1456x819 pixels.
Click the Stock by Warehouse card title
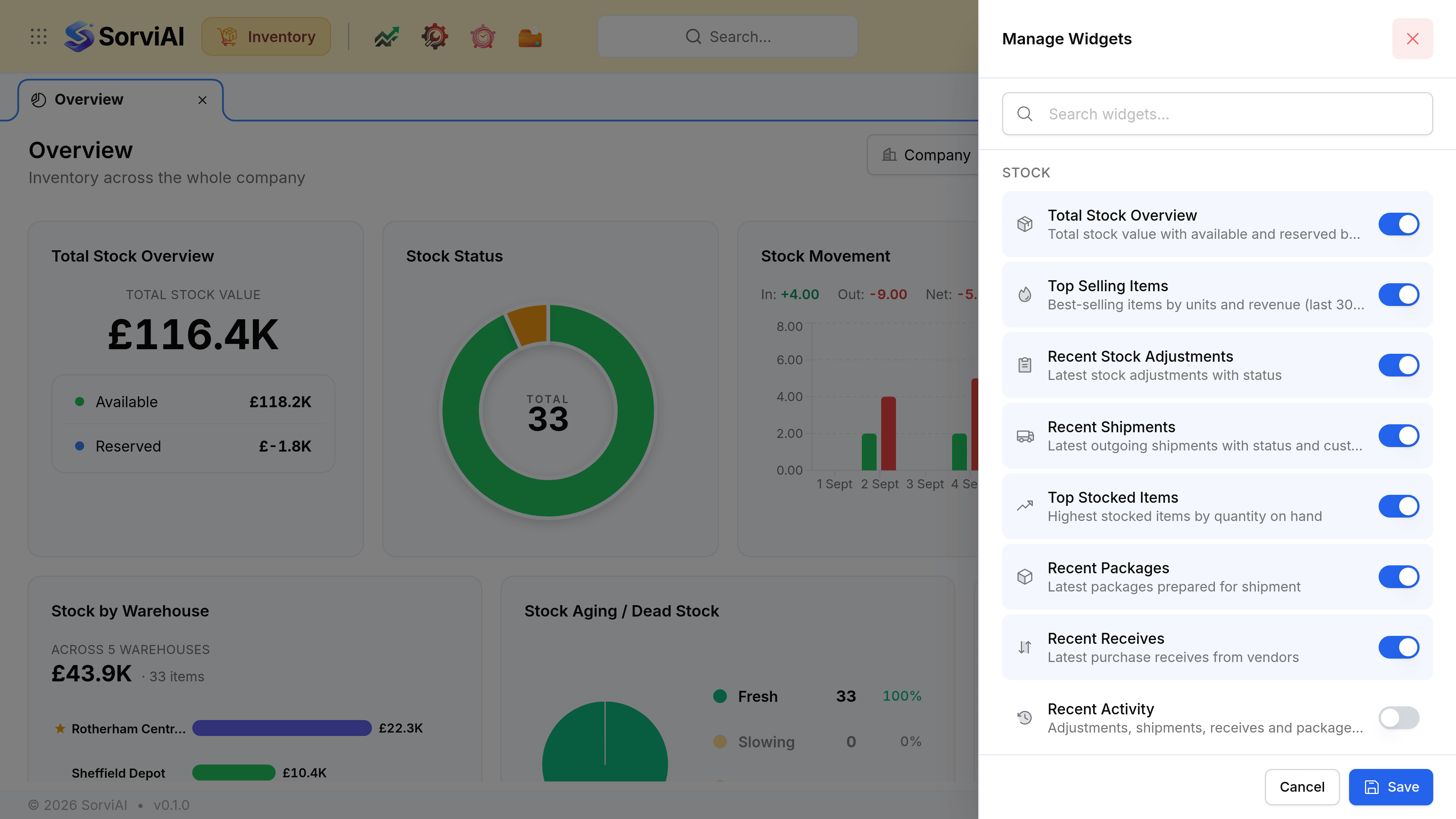click(130, 611)
